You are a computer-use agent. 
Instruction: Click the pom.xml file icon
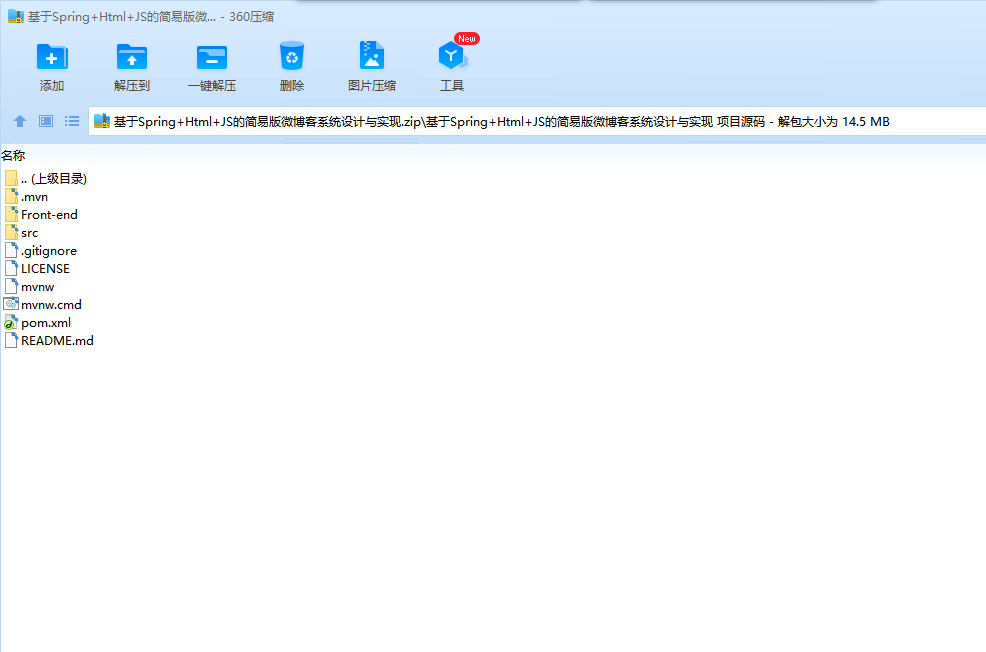click(11, 323)
